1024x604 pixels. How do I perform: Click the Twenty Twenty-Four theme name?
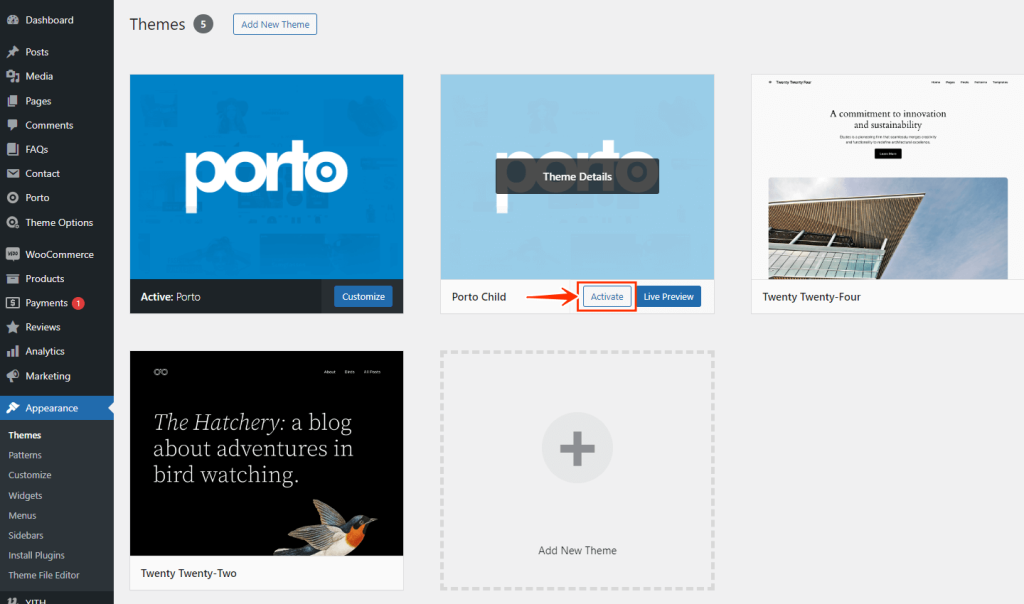coord(811,296)
